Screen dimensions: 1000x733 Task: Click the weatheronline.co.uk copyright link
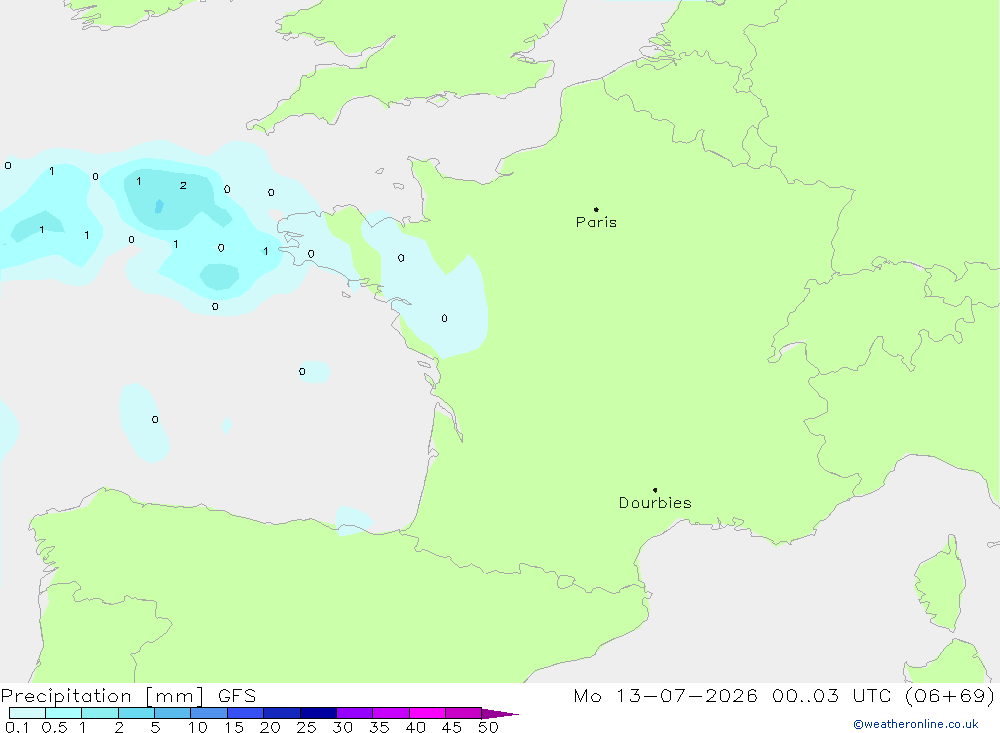(915, 724)
